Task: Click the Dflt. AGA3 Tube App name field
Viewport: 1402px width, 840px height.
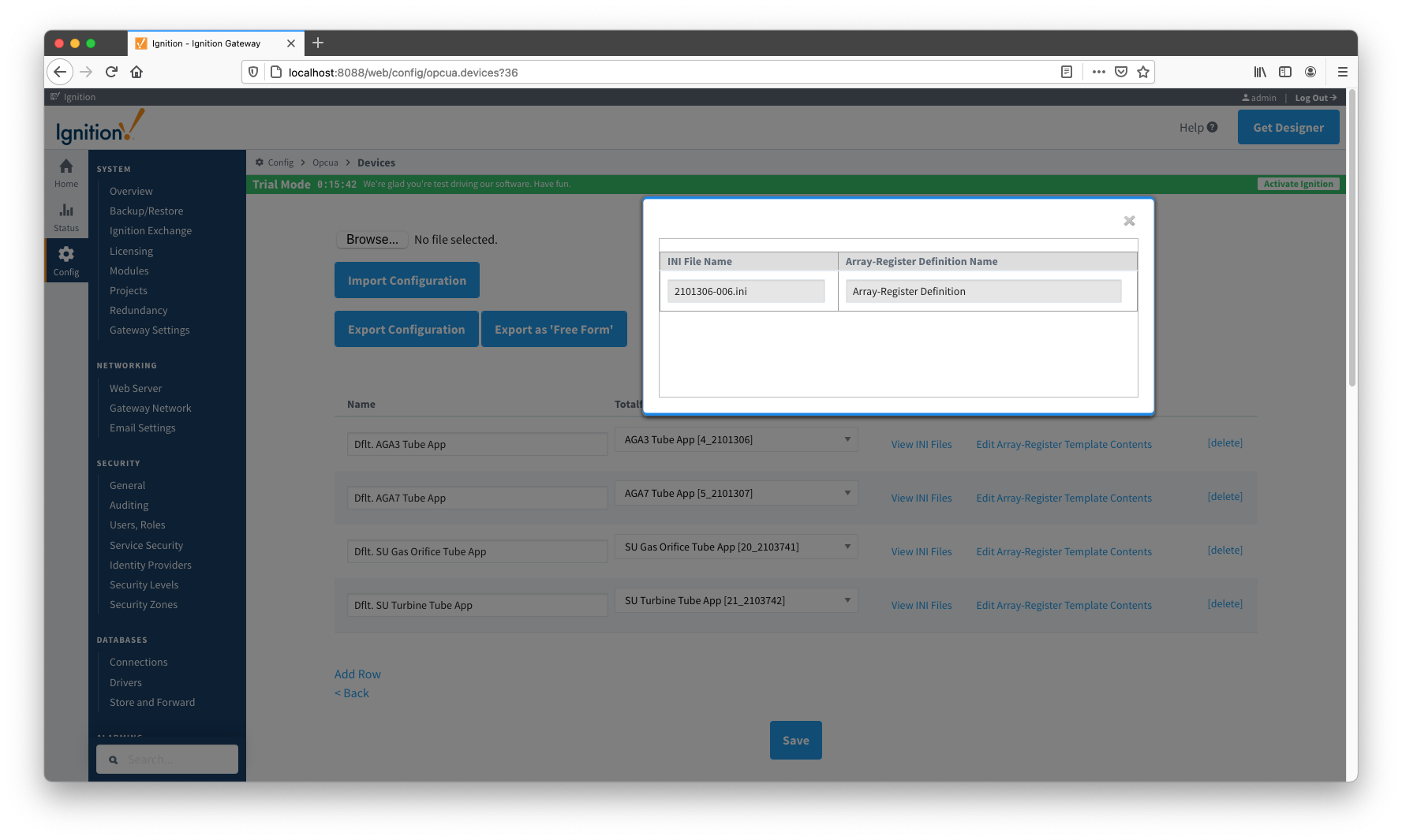Action: click(x=477, y=444)
